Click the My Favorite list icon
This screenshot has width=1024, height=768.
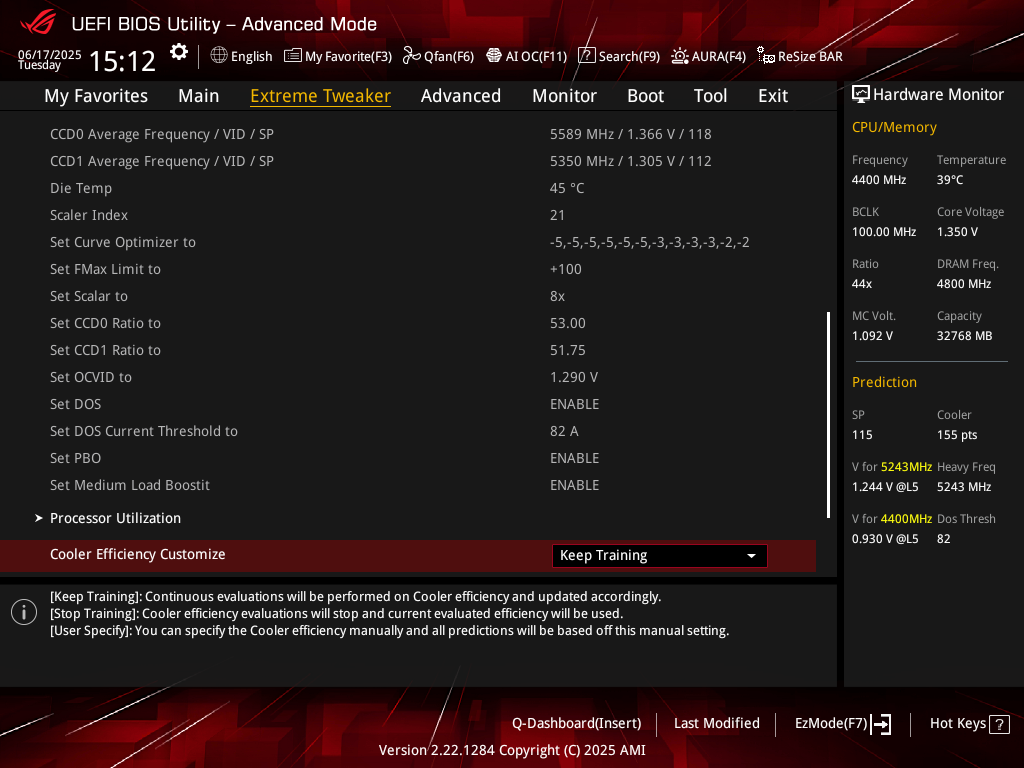tap(293, 56)
